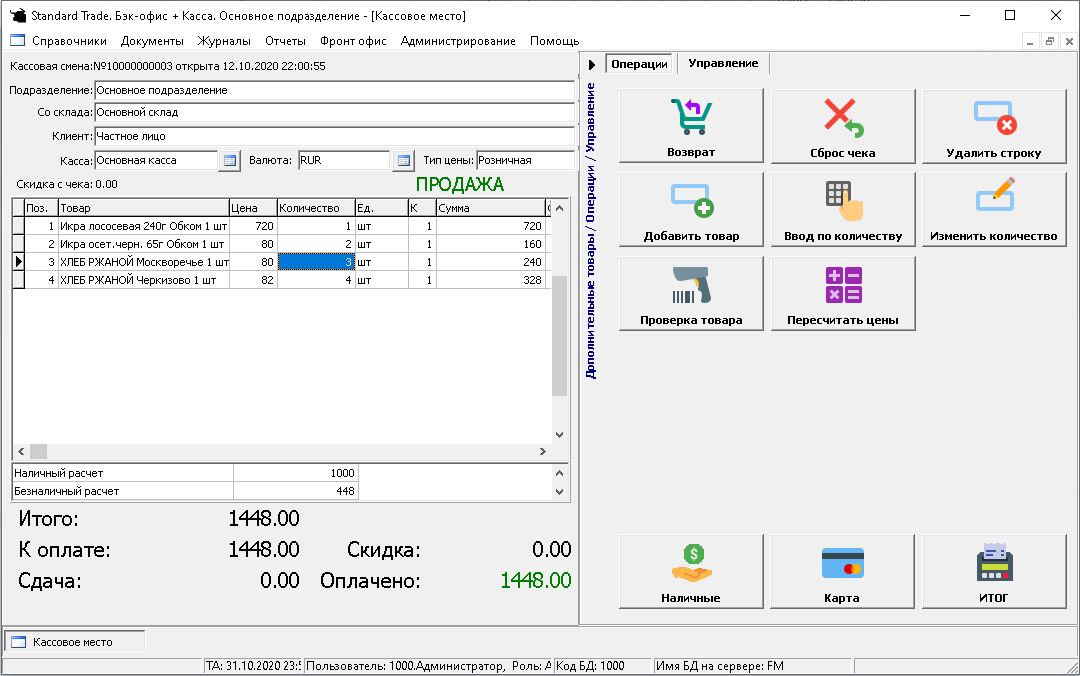The image size is (1080, 676).
Task: Open the Валюта selection button
Action: click(x=403, y=160)
